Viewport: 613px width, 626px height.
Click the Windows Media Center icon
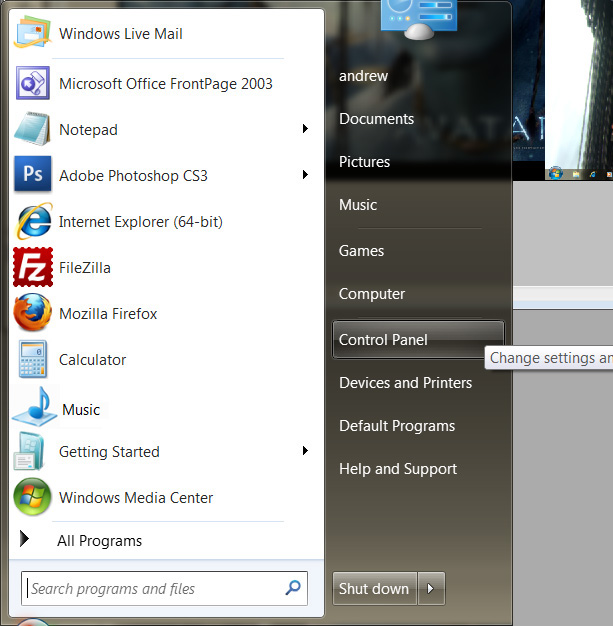pos(32,497)
